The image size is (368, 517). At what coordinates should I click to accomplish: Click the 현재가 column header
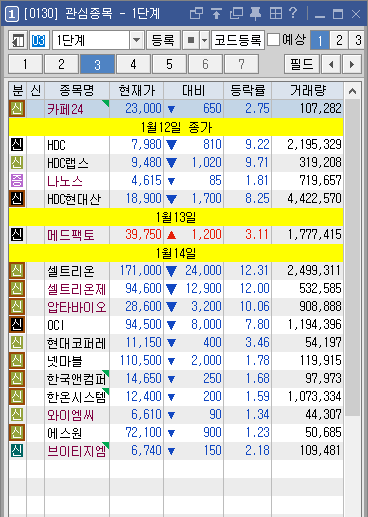pyautogui.click(x=137, y=90)
